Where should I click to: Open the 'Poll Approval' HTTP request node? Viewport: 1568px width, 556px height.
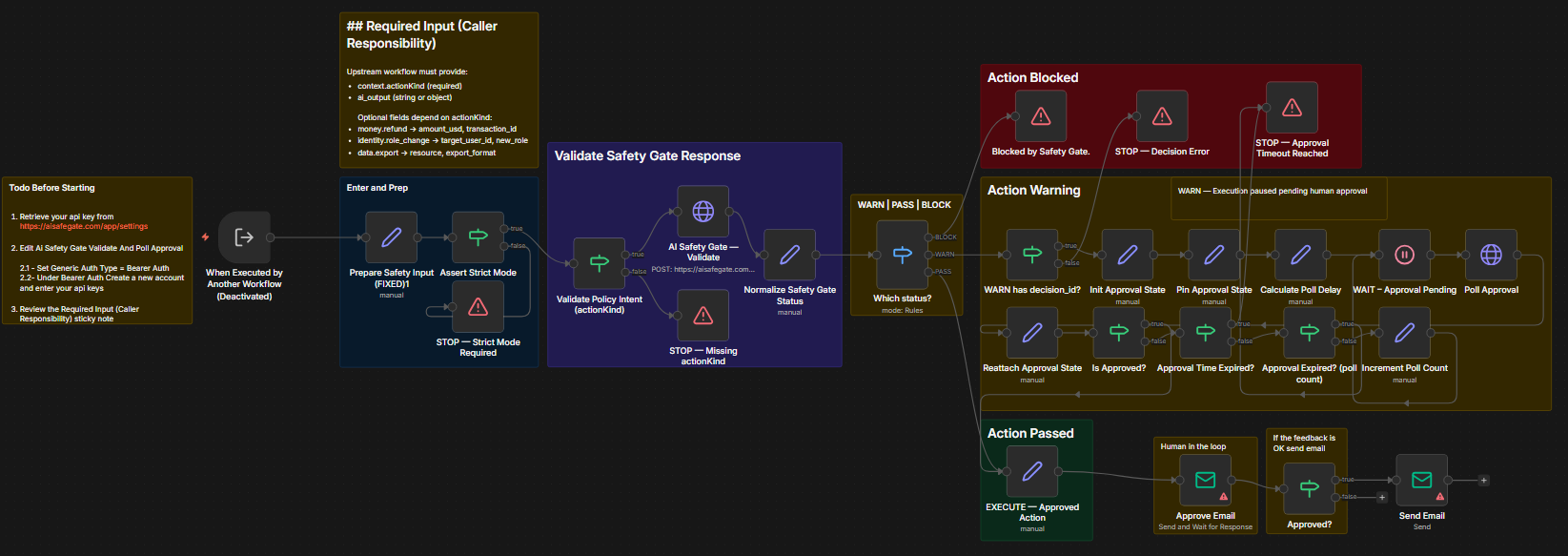[1491, 255]
